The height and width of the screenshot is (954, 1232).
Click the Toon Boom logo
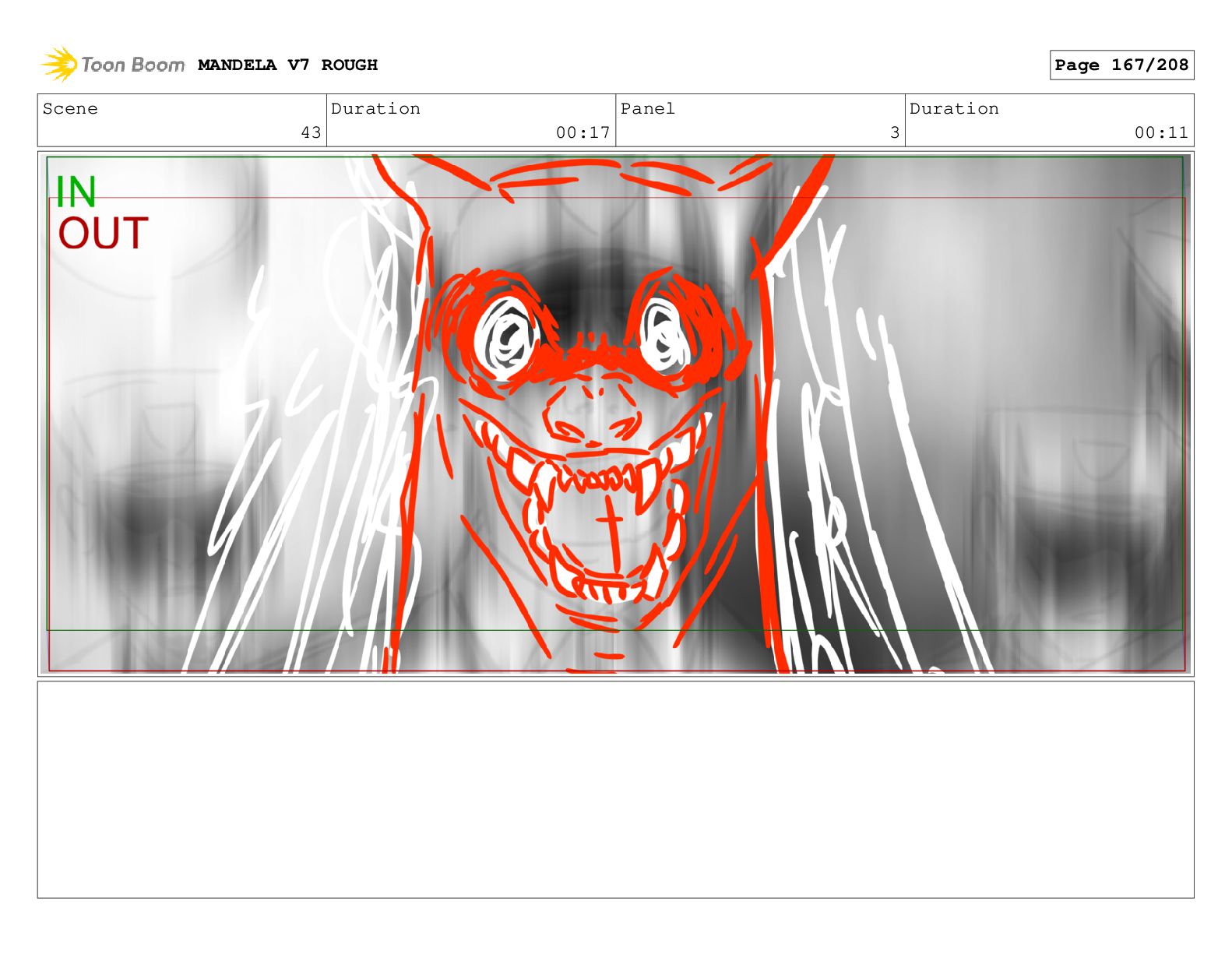coord(113,65)
